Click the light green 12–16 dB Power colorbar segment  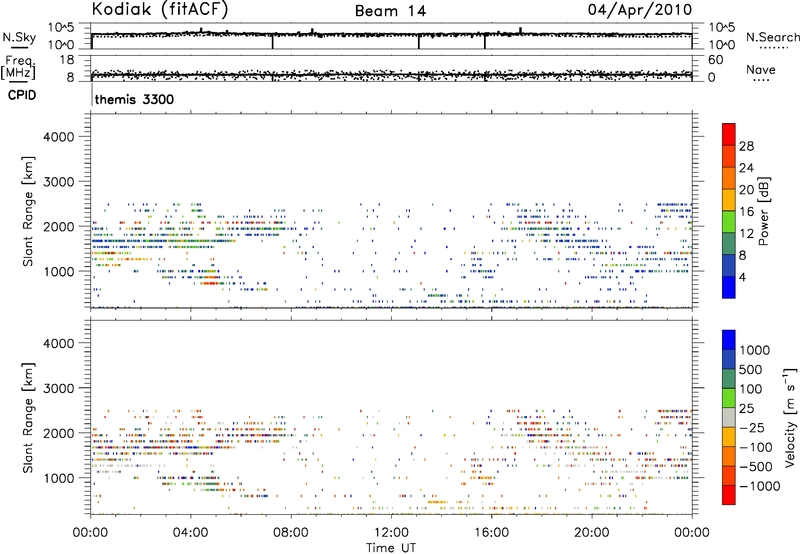click(x=728, y=222)
